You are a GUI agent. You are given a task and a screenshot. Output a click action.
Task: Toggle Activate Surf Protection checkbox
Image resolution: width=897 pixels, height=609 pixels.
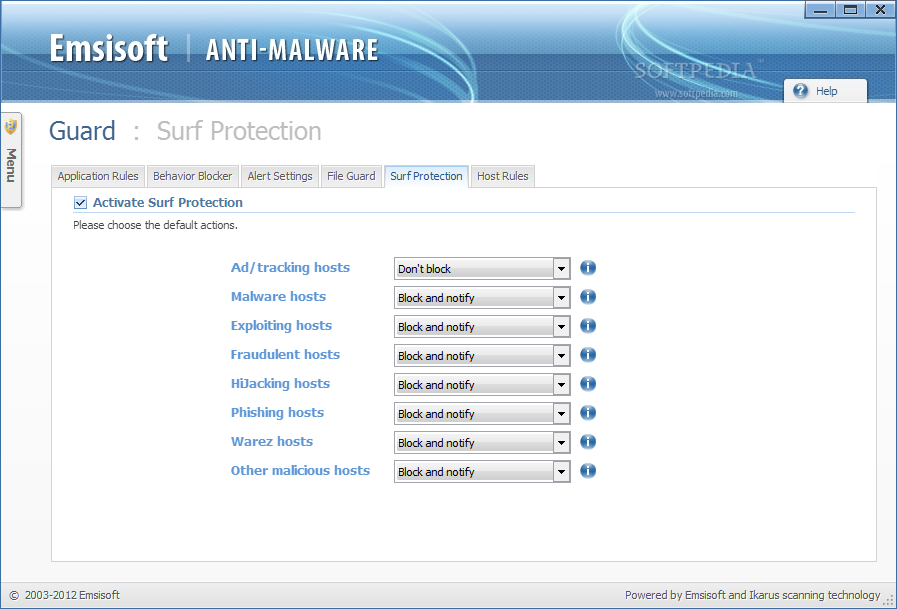coord(80,202)
